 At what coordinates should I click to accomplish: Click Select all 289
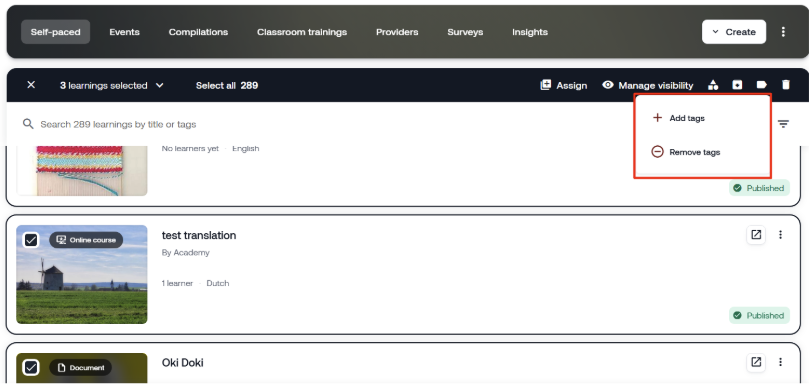click(227, 85)
